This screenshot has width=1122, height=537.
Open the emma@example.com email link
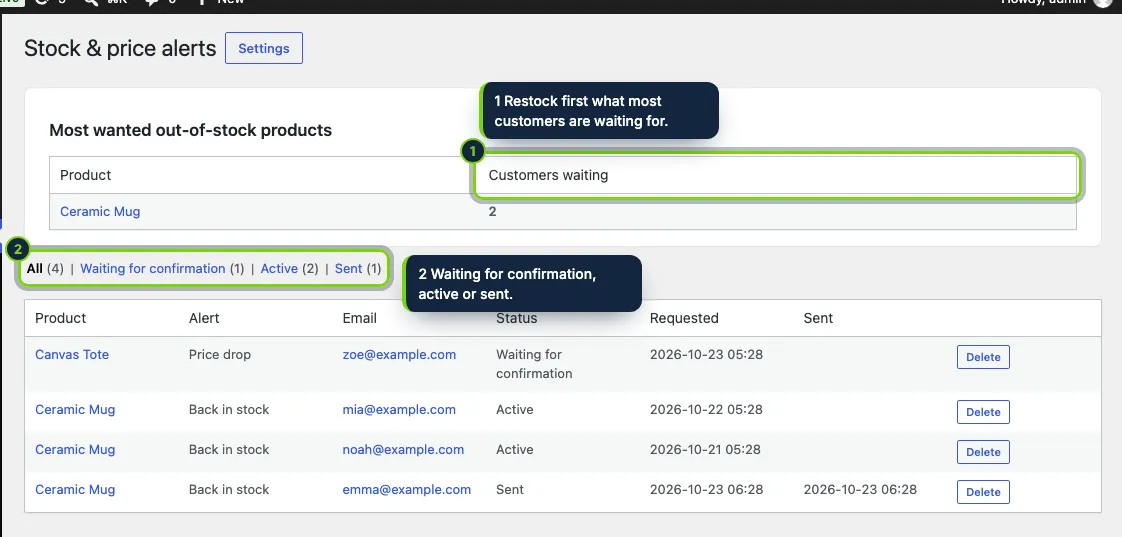point(406,490)
